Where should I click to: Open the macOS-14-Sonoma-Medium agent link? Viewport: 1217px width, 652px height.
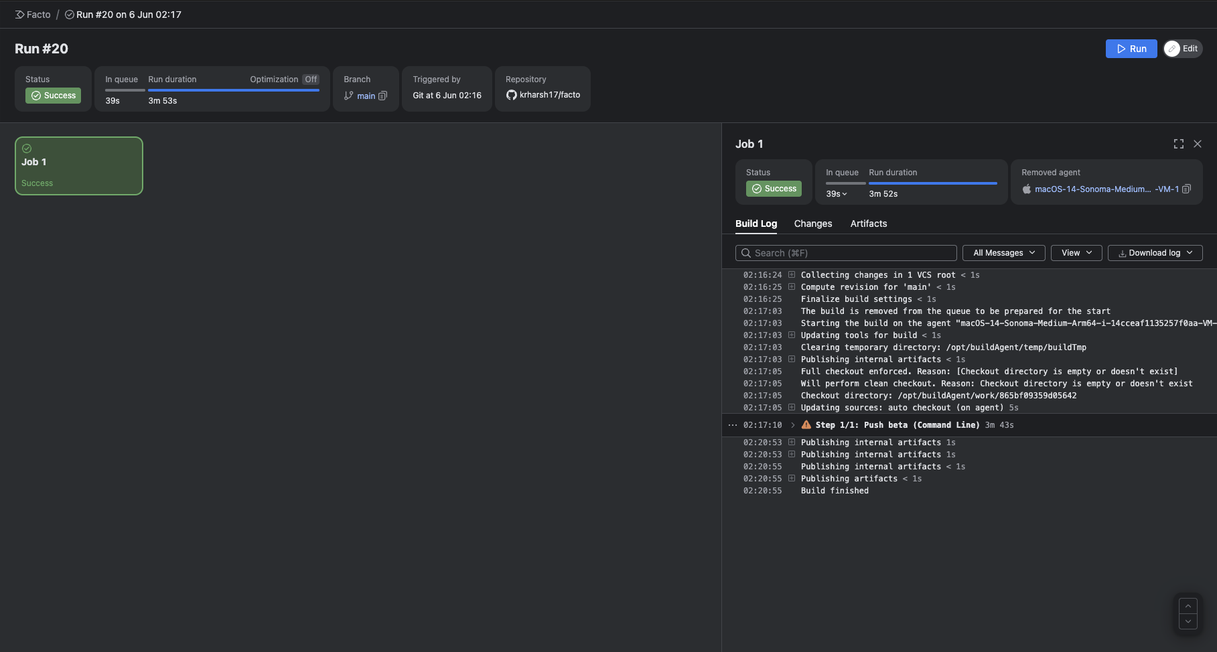(x=1107, y=189)
